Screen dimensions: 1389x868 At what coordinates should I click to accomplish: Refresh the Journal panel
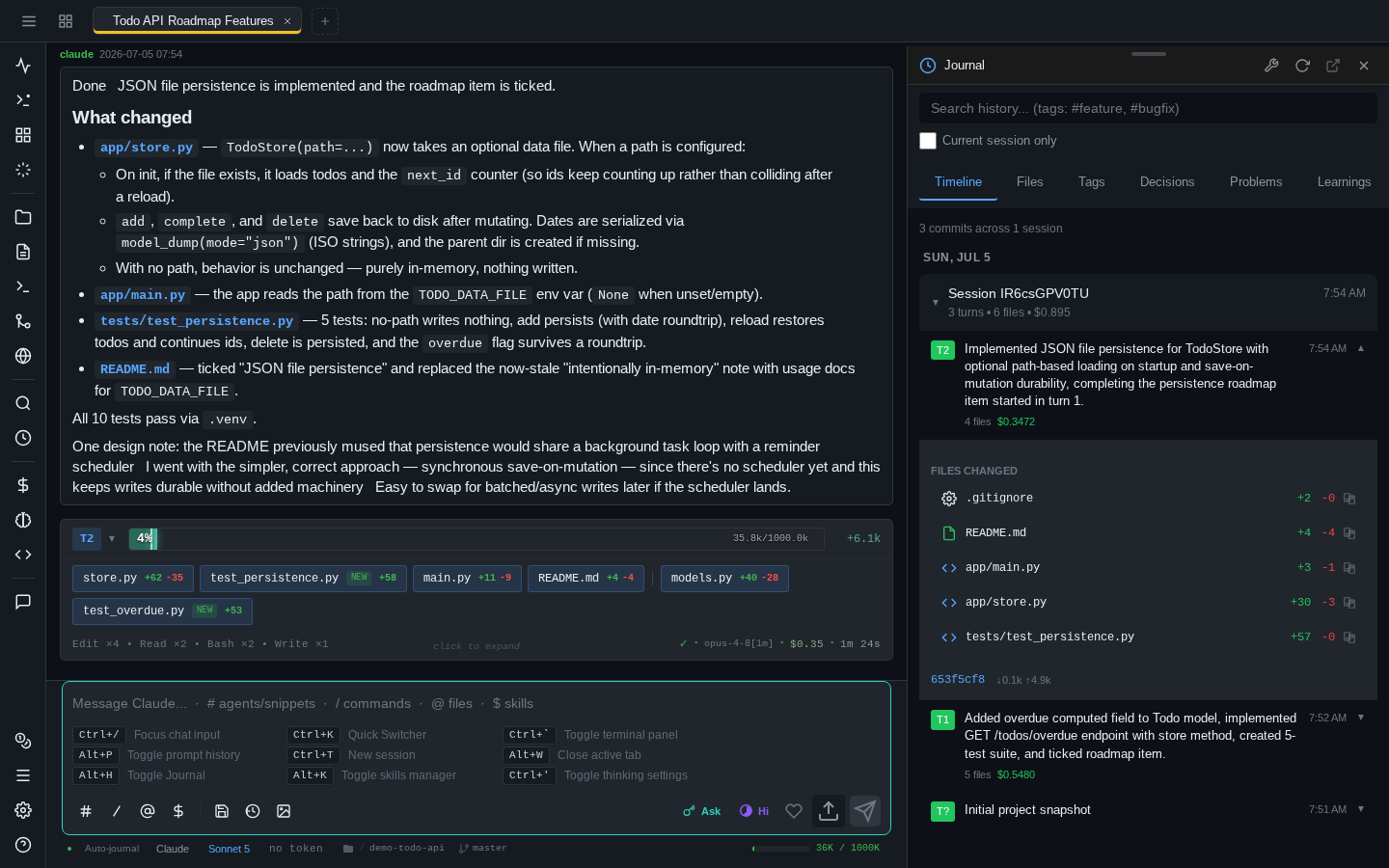tap(1302, 66)
